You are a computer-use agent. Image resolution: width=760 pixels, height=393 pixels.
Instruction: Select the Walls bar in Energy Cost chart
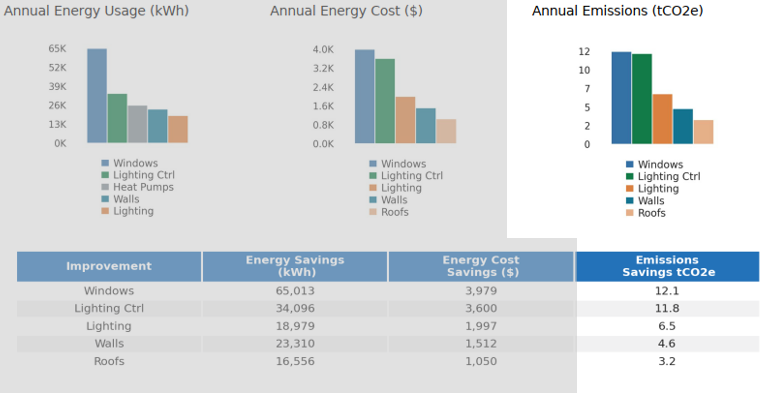coord(426,126)
